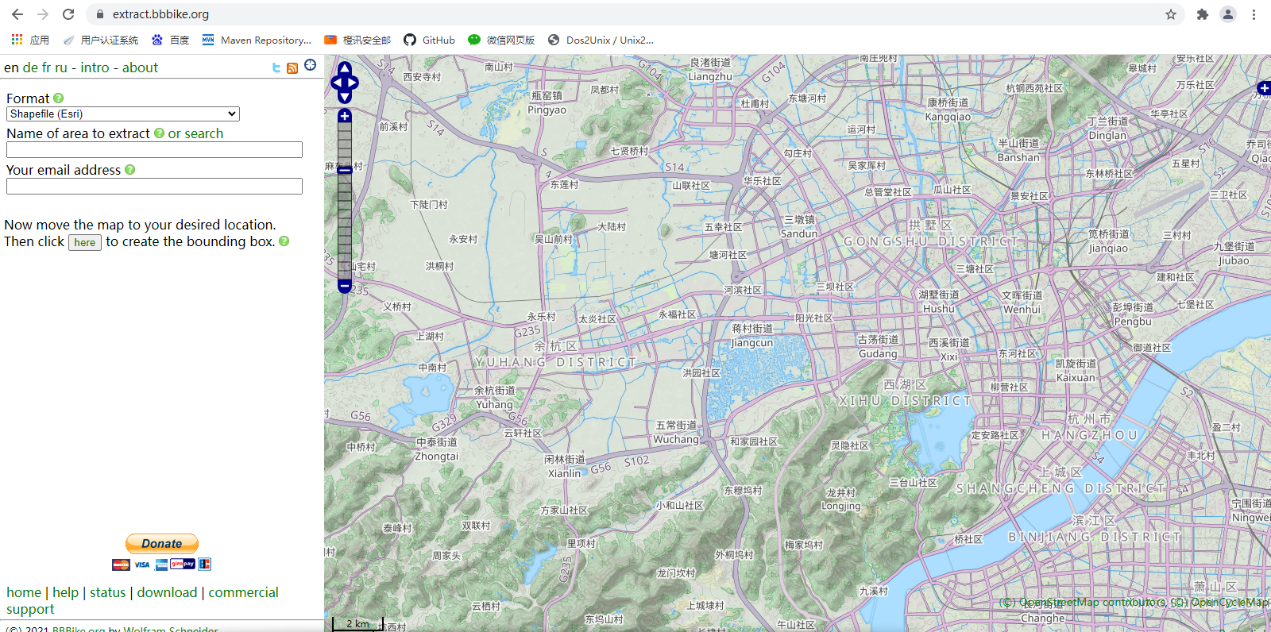The height and width of the screenshot is (632, 1271).
Task: Pan the map south with down arrow
Action: (x=344, y=97)
